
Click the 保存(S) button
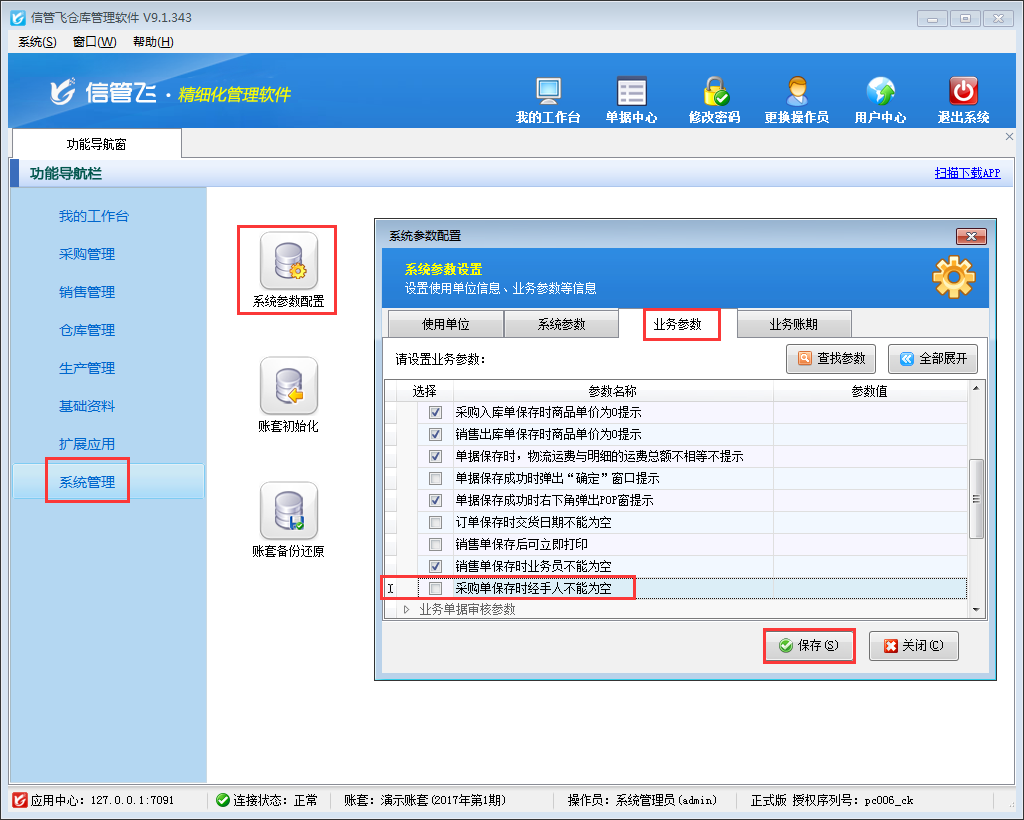pyautogui.click(x=810, y=646)
